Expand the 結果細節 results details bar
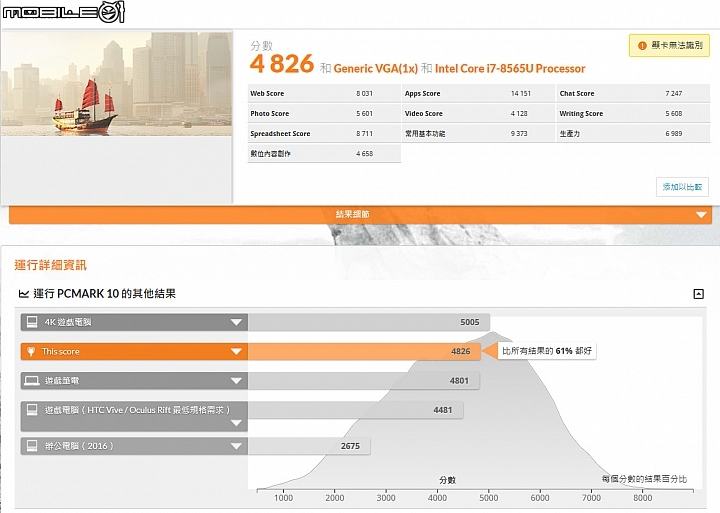The height and width of the screenshot is (513, 720). 360,214
